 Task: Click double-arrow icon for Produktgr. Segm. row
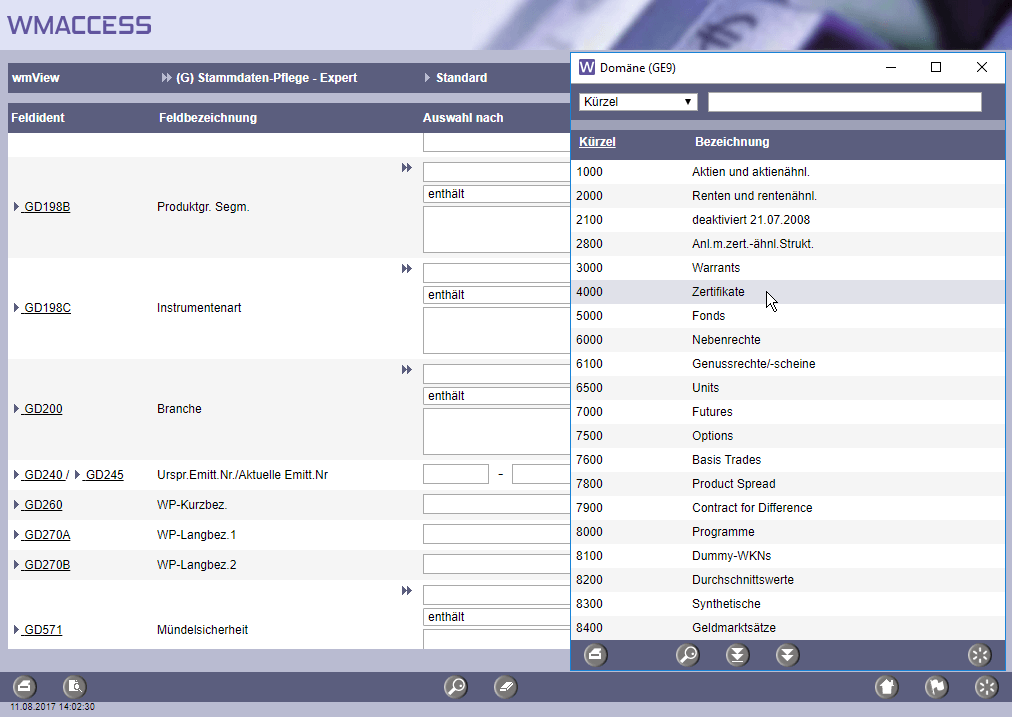point(407,168)
